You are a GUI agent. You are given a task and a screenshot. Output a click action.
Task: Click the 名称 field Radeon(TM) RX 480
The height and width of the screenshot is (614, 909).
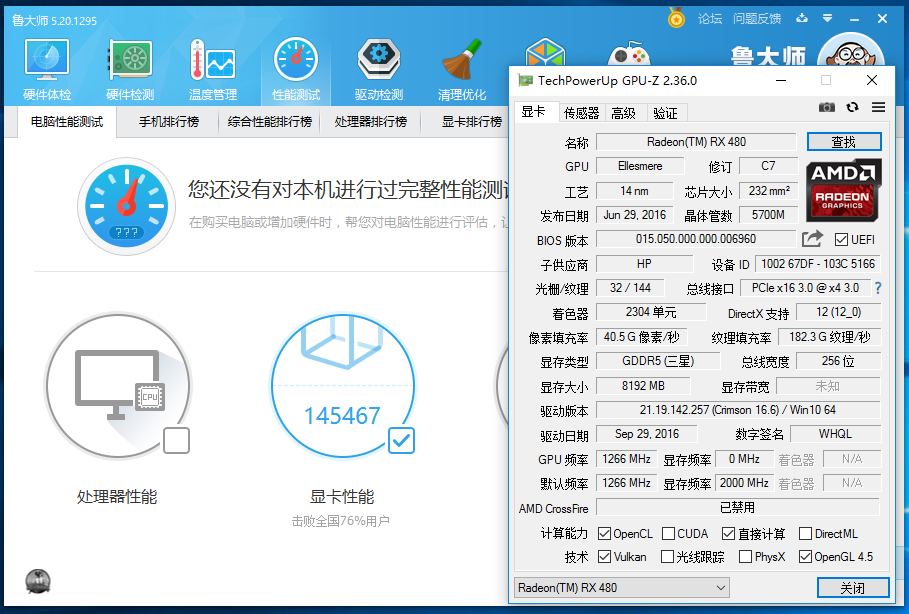(697, 142)
